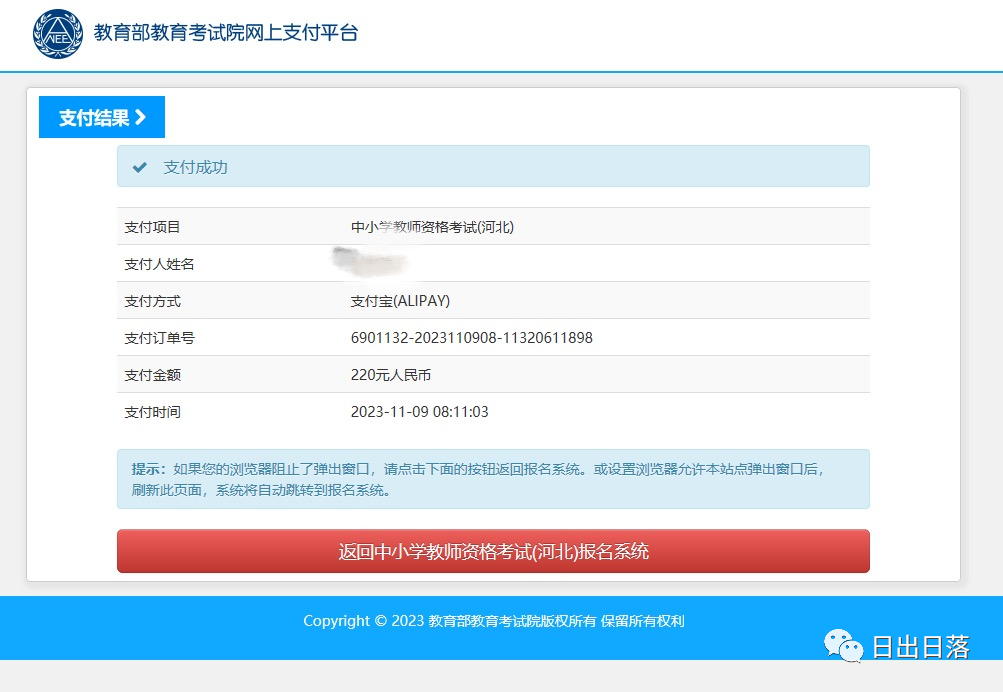Viewport: 1003px width, 692px height.
Task: Click the 支付金额 label
Action: click(152, 375)
